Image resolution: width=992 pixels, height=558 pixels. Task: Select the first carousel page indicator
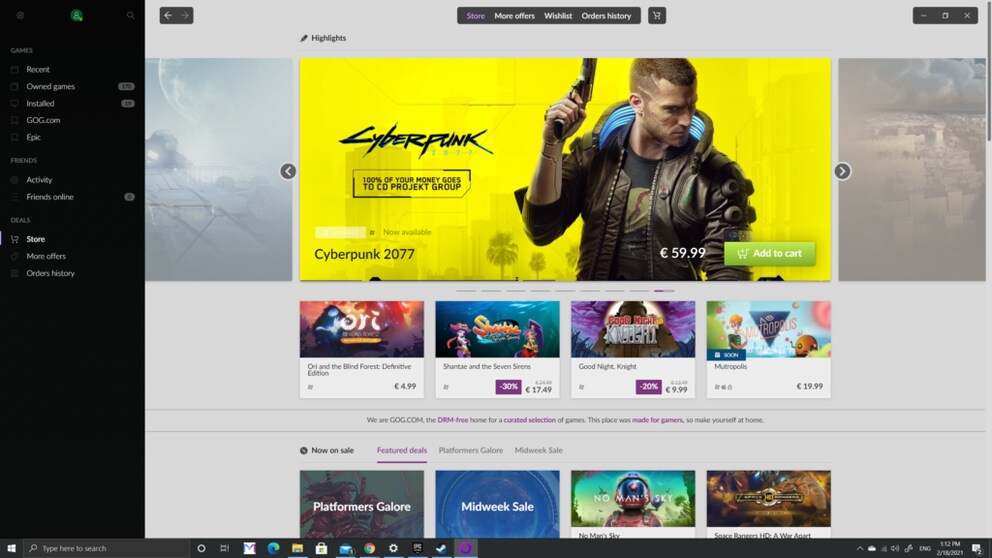(x=466, y=291)
